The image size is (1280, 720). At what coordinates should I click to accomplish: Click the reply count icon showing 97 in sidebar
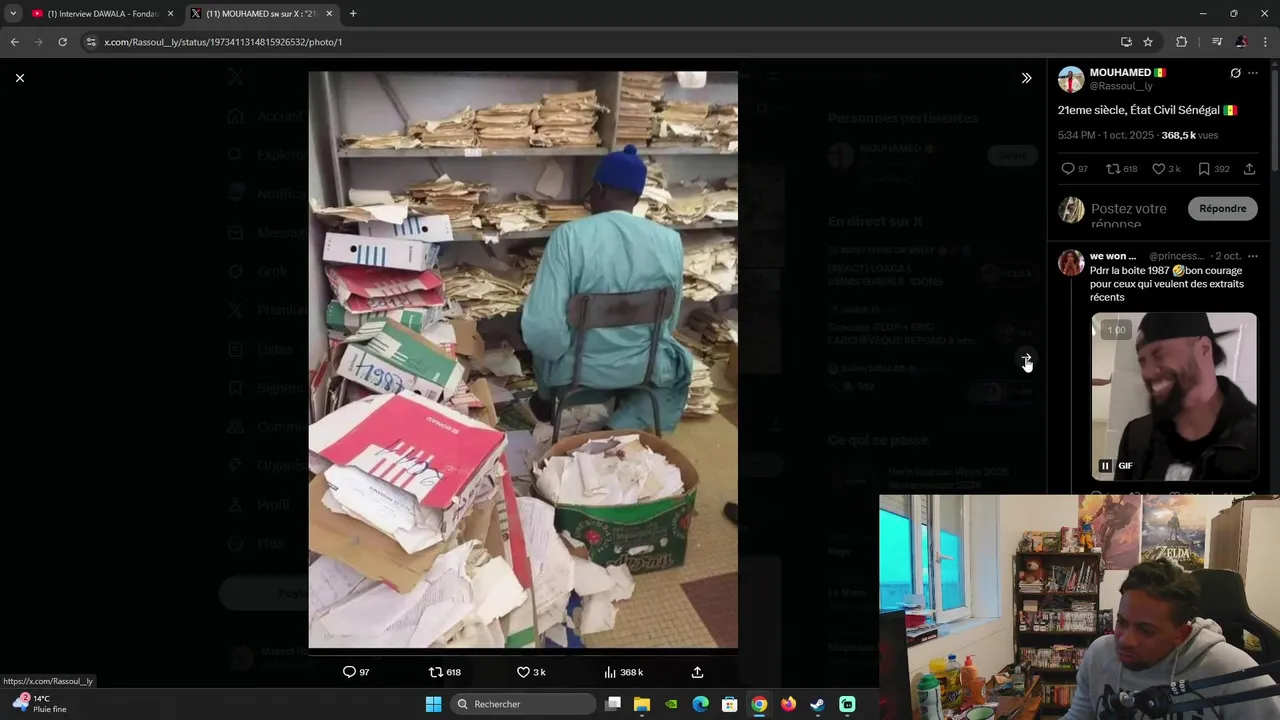click(1074, 169)
